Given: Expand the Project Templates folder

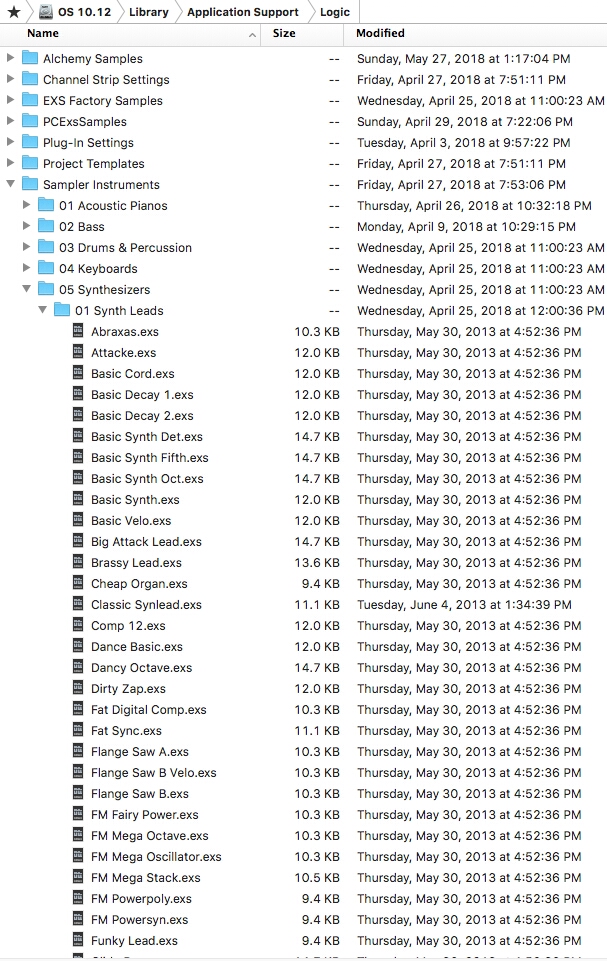Looking at the screenshot, I should (10, 163).
